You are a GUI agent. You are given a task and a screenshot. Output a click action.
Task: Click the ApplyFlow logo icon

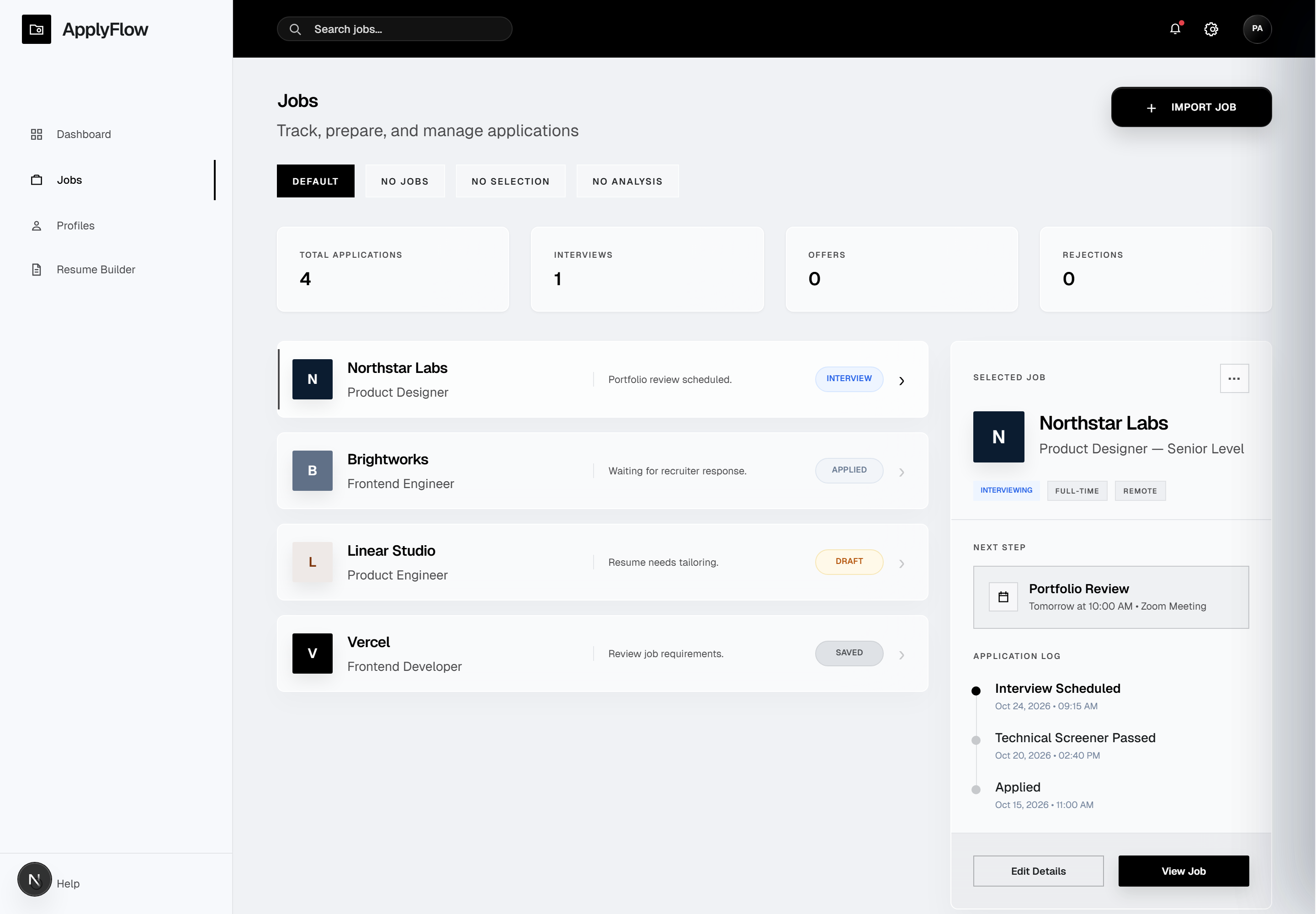click(36, 29)
